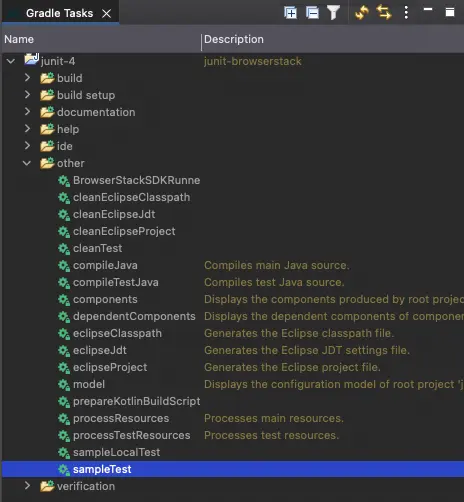Click 'Processes main resources.' description

pyautogui.click(x=274, y=418)
